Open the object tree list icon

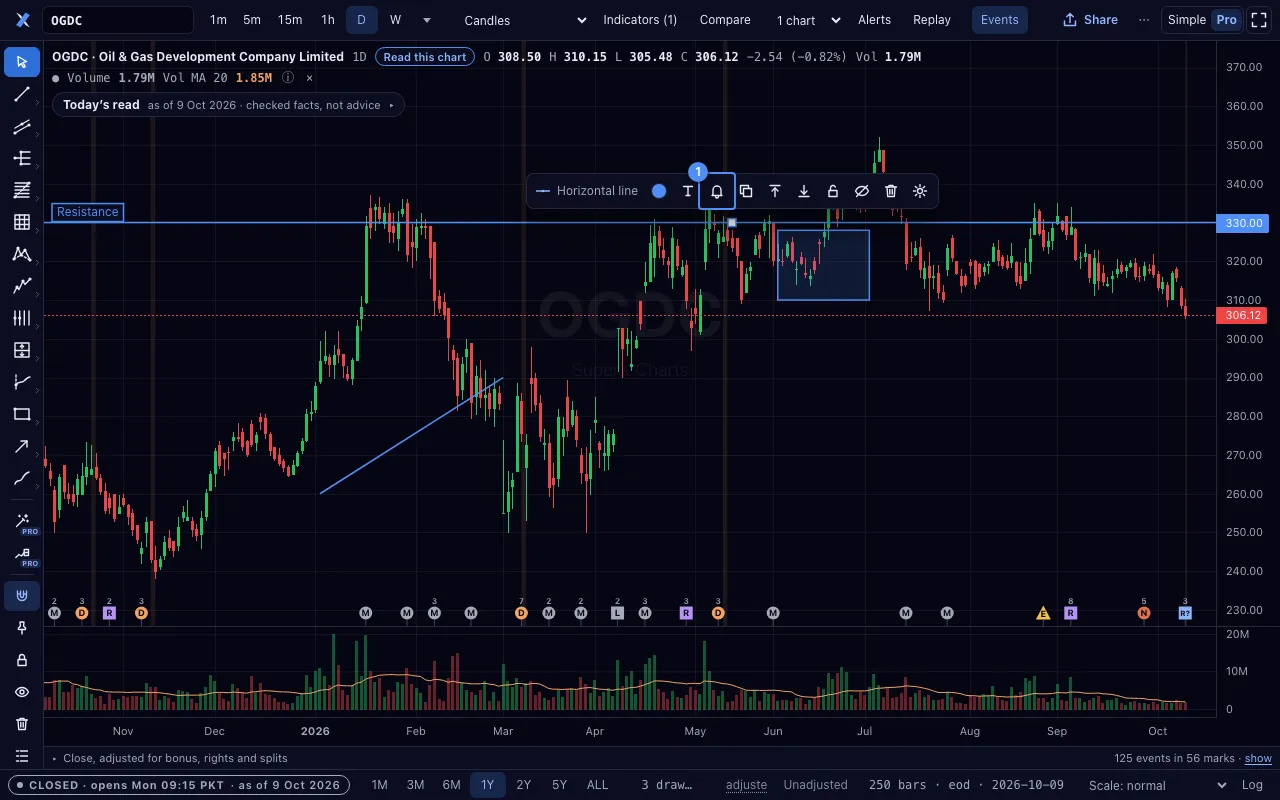pyautogui.click(x=22, y=756)
